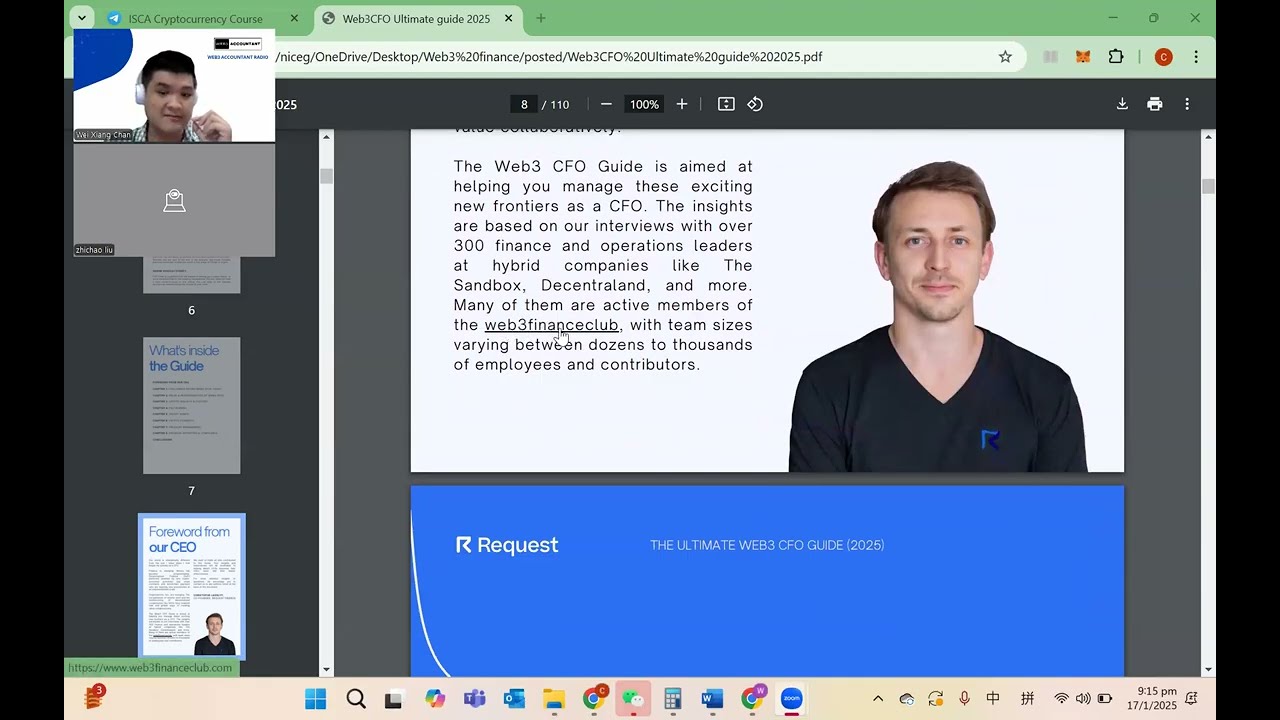
Task: Click the Fit to page icon
Action: 726,104
